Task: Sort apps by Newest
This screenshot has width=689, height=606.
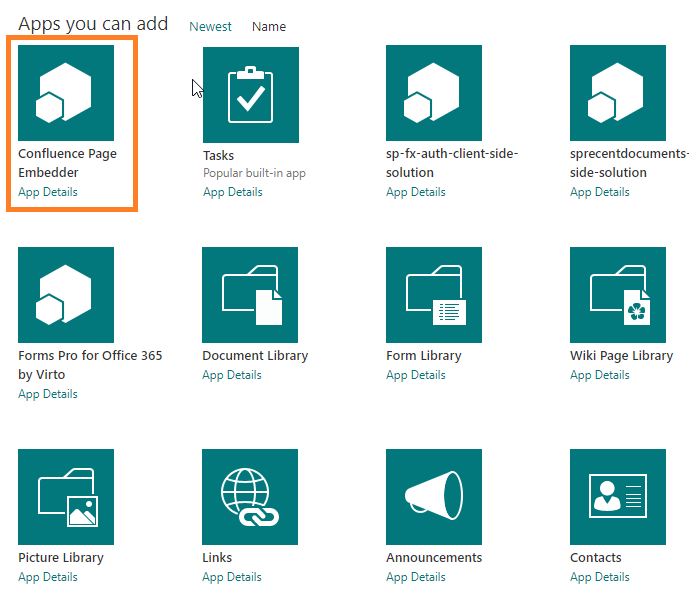Action: 210,27
